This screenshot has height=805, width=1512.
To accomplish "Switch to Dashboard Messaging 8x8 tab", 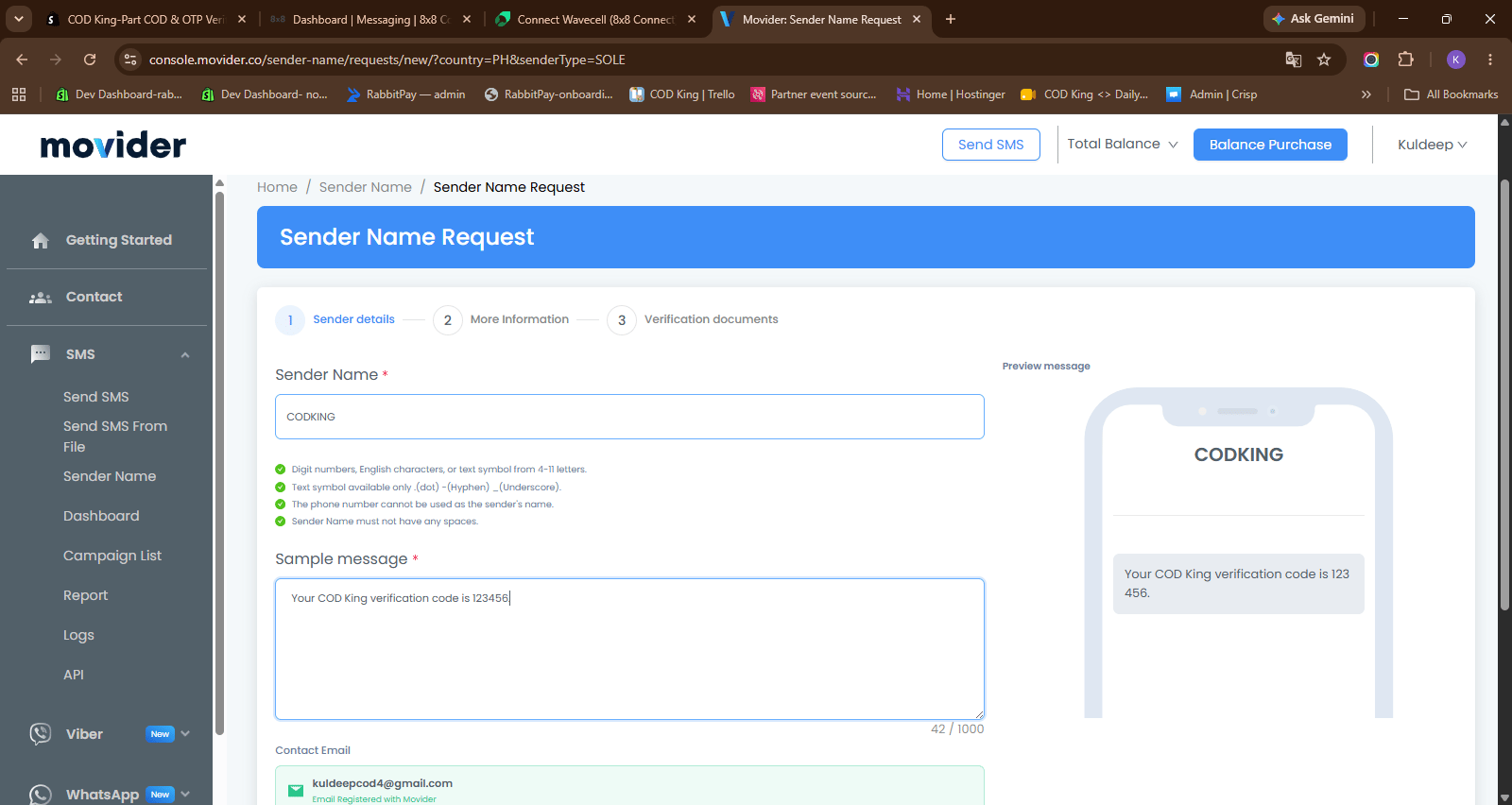I will (371, 19).
